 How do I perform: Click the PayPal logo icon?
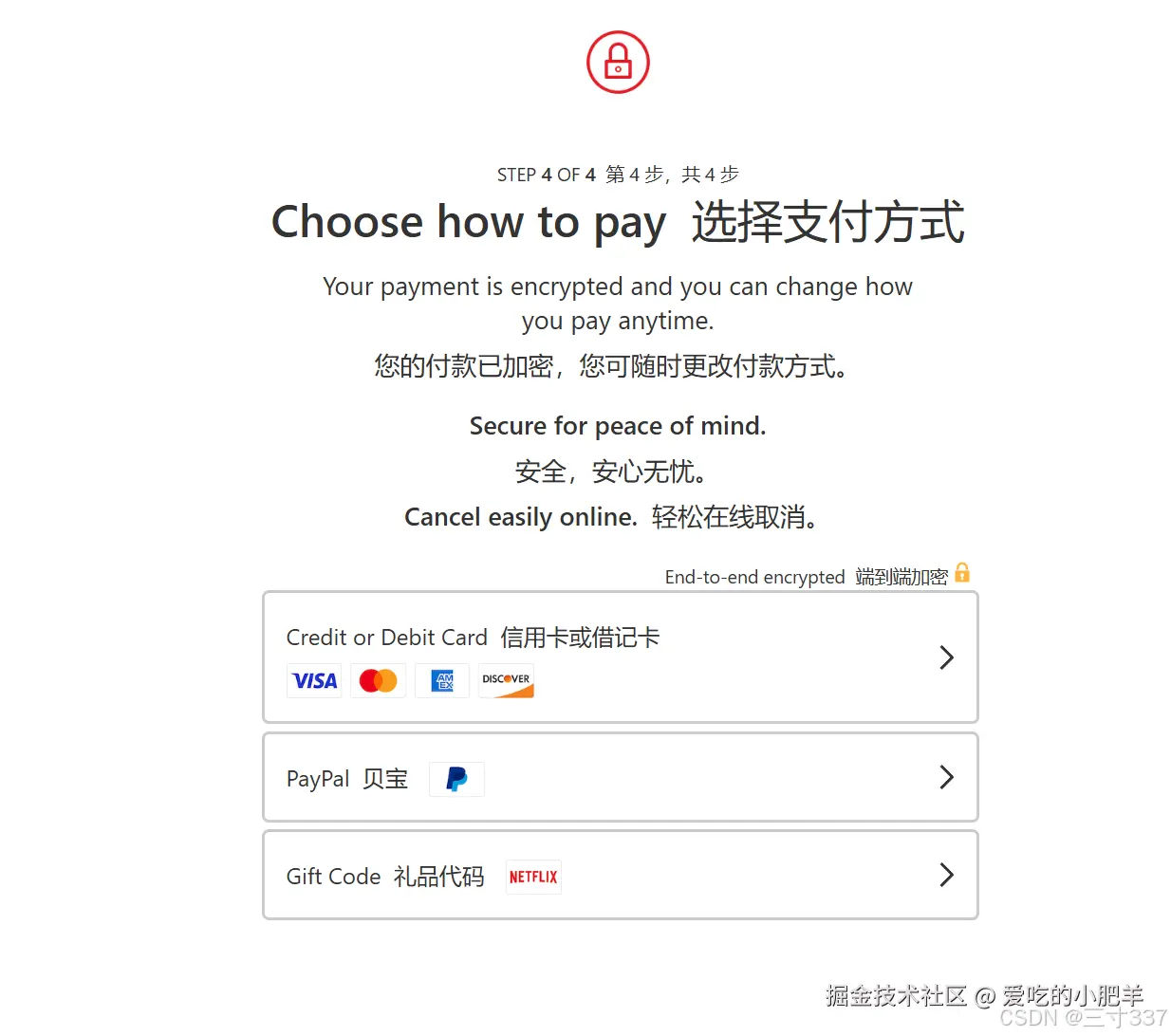point(456,779)
